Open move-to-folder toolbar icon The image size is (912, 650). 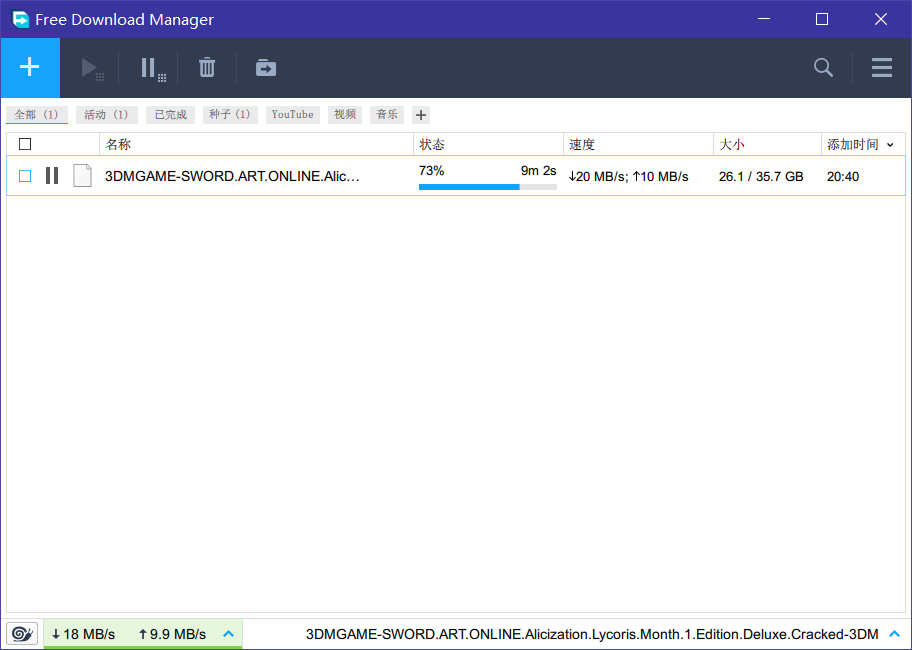click(266, 67)
